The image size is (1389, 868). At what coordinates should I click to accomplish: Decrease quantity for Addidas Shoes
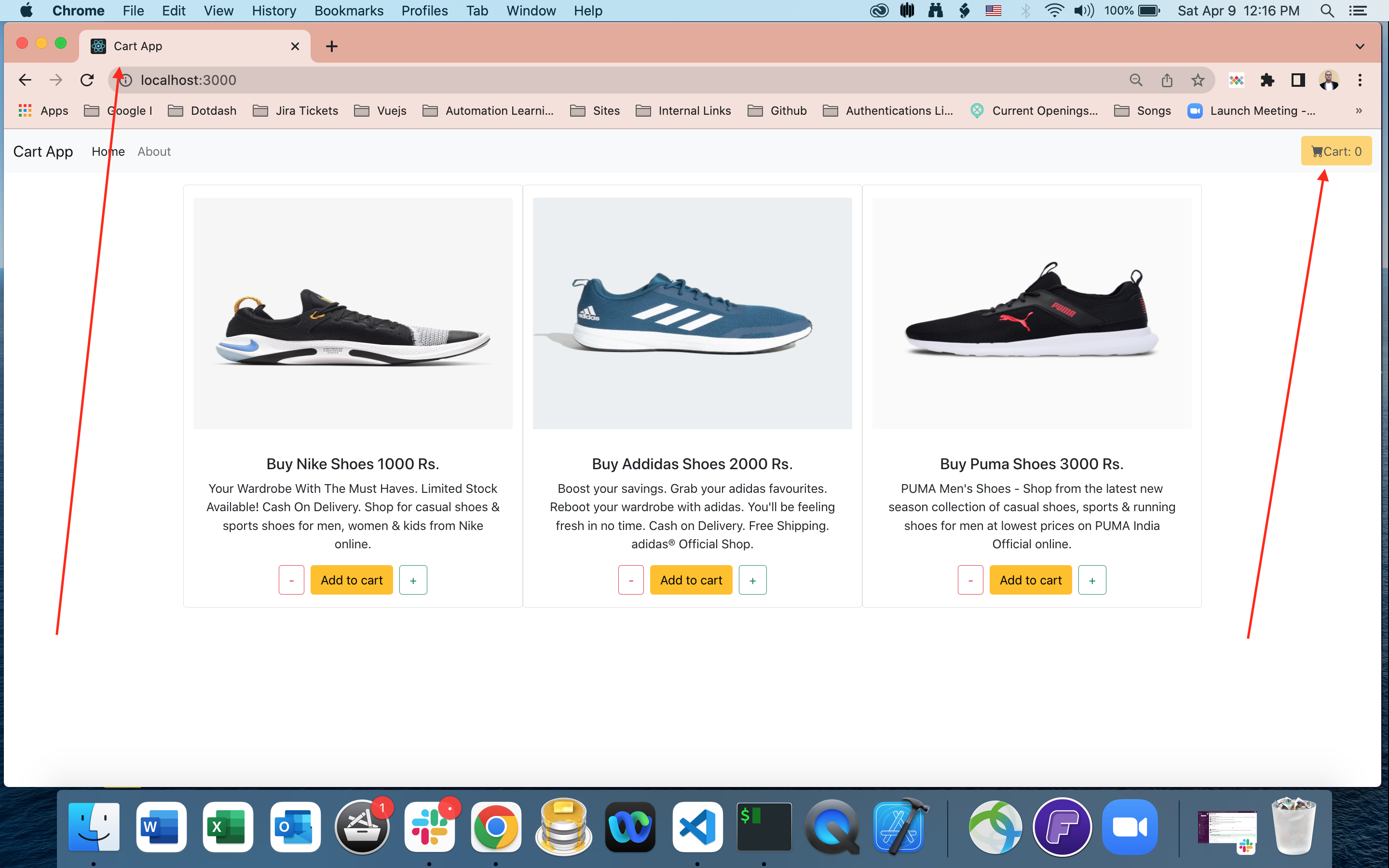(x=630, y=580)
